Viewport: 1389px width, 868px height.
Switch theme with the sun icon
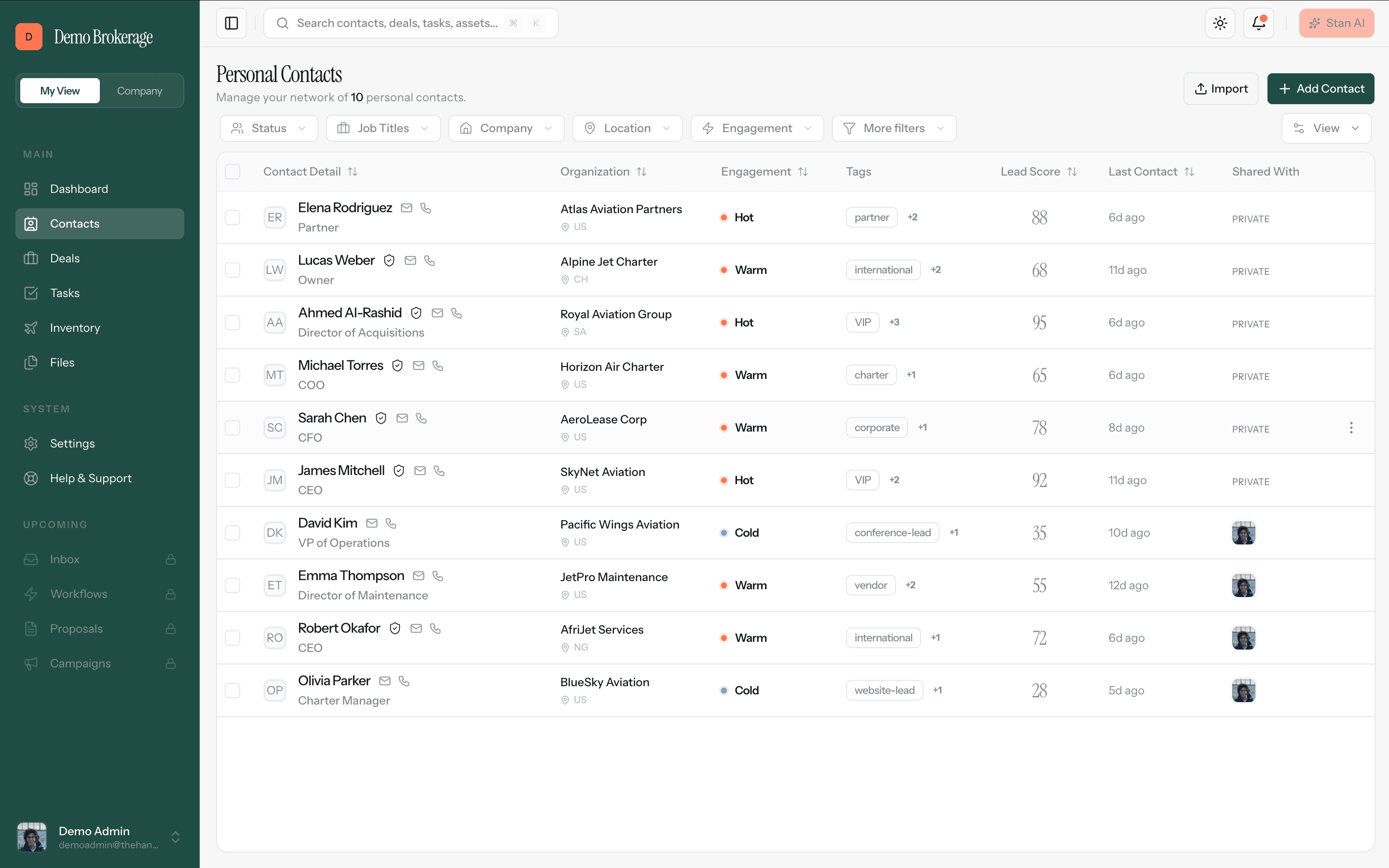pos(1220,23)
